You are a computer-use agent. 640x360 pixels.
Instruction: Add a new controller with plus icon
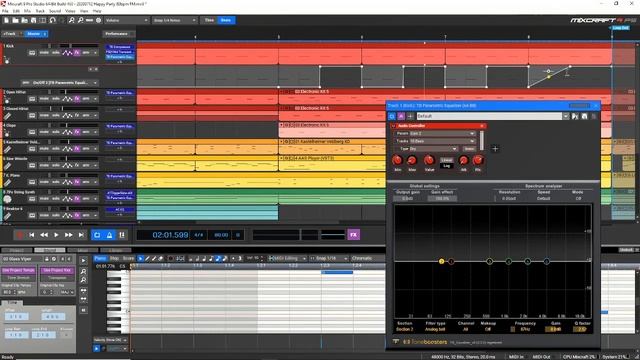coord(495,149)
